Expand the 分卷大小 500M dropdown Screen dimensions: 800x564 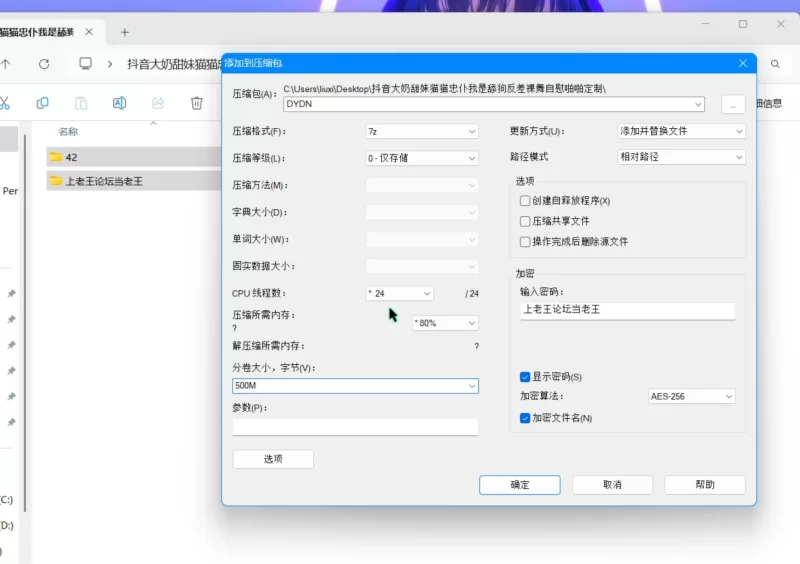(472, 386)
